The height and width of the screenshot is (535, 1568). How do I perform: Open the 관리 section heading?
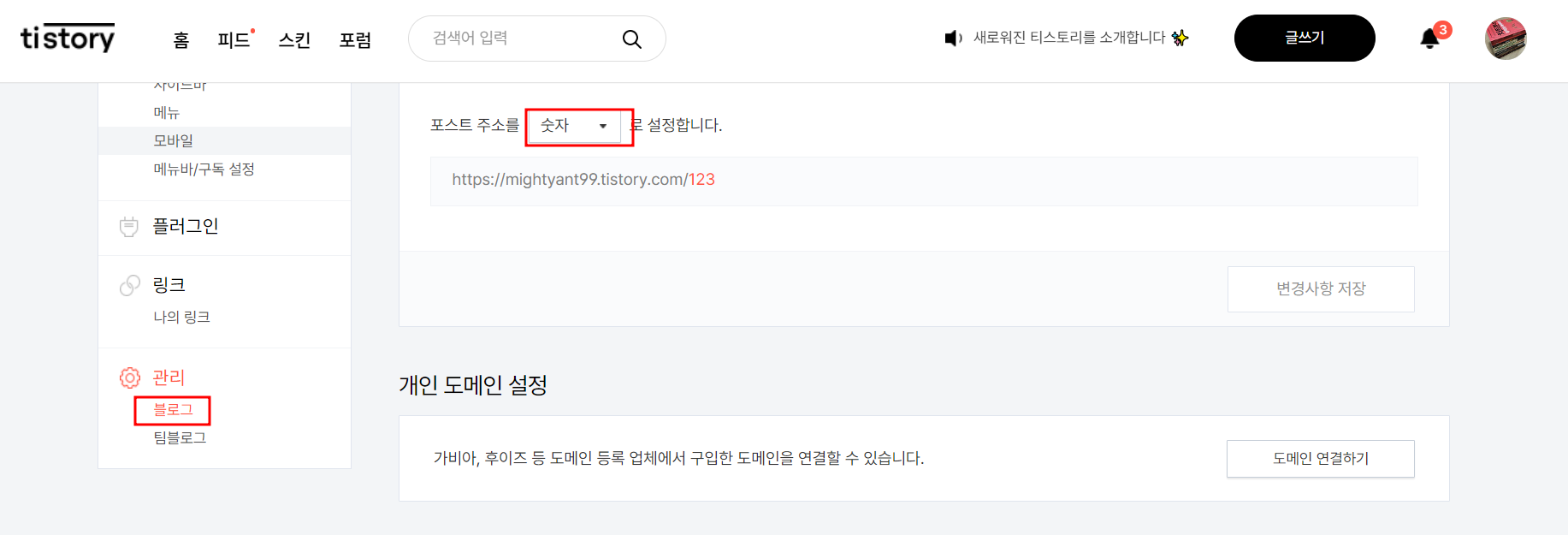click(169, 377)
